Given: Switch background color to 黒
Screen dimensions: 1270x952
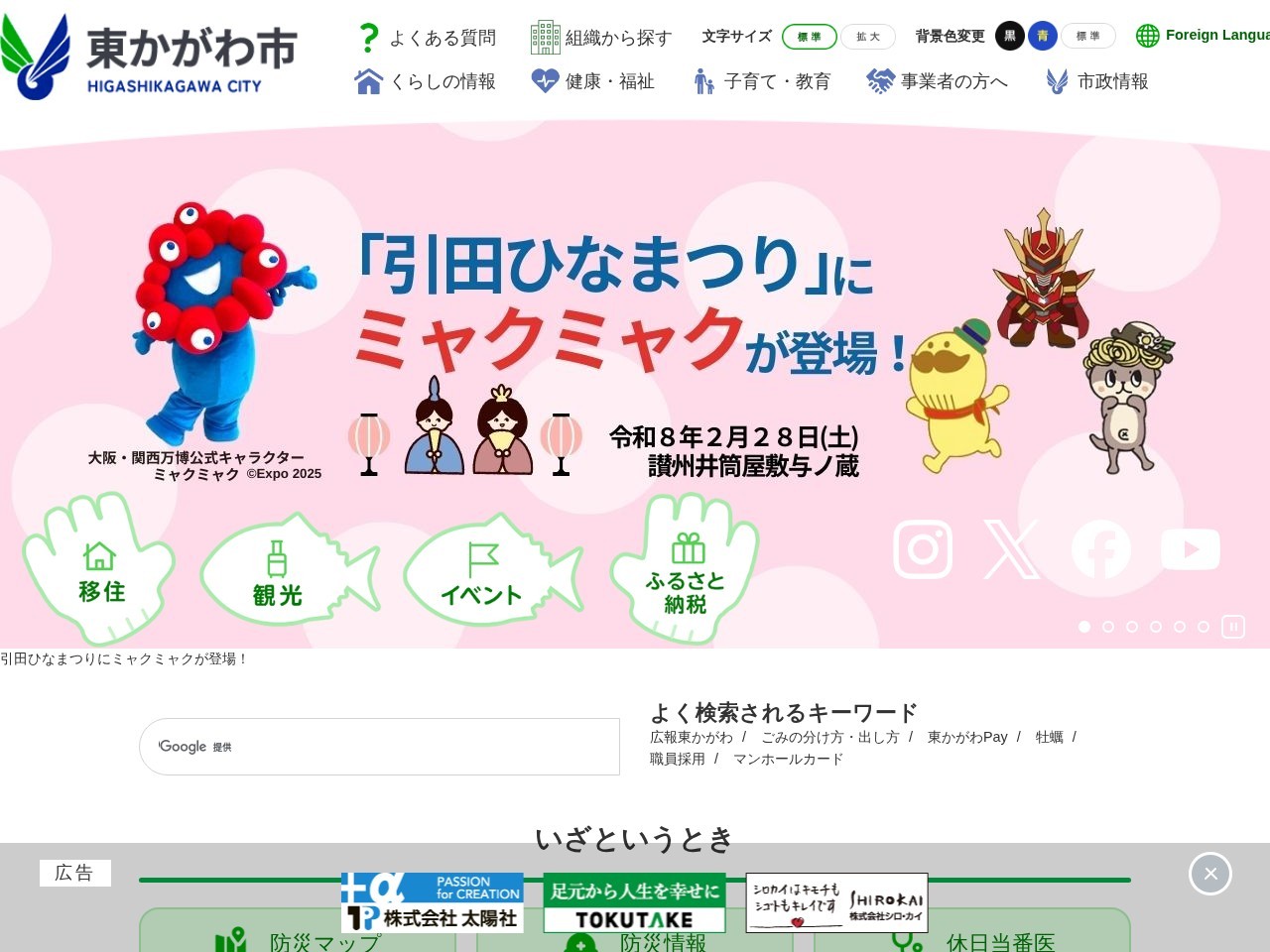Looking at the screenshot, I should [1009, 36].
